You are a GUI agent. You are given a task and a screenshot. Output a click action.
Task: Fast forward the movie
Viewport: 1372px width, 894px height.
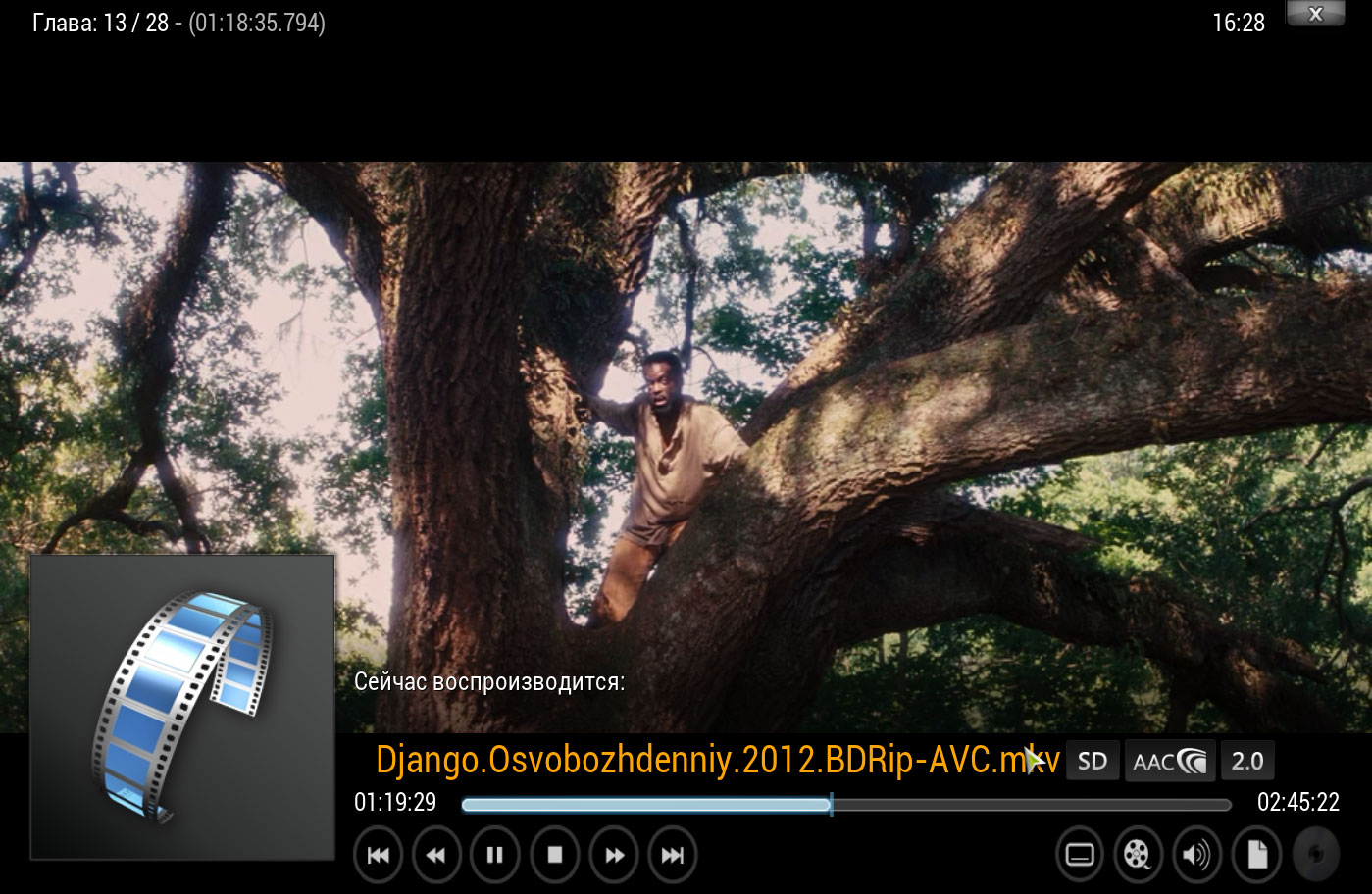tap(614, 855)
